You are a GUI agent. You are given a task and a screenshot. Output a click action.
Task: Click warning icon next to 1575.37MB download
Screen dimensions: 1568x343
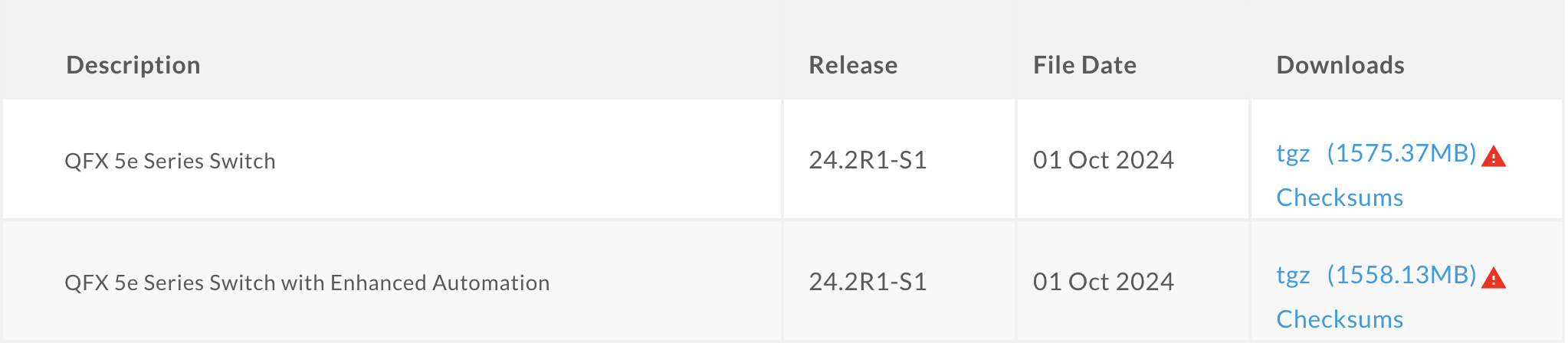tap(1493, 158)
